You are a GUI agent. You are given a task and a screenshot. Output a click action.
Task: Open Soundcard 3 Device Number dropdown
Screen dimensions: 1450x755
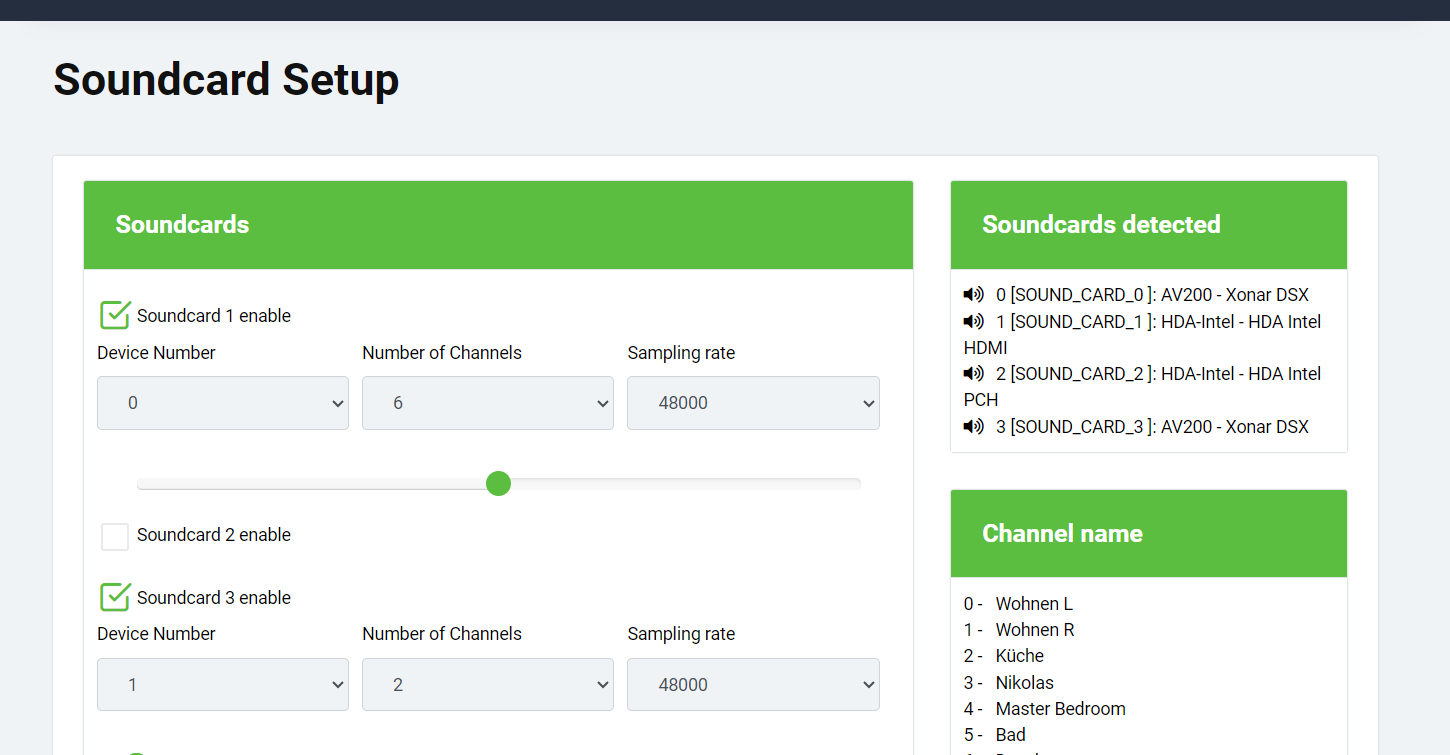(x=223, y=685)
